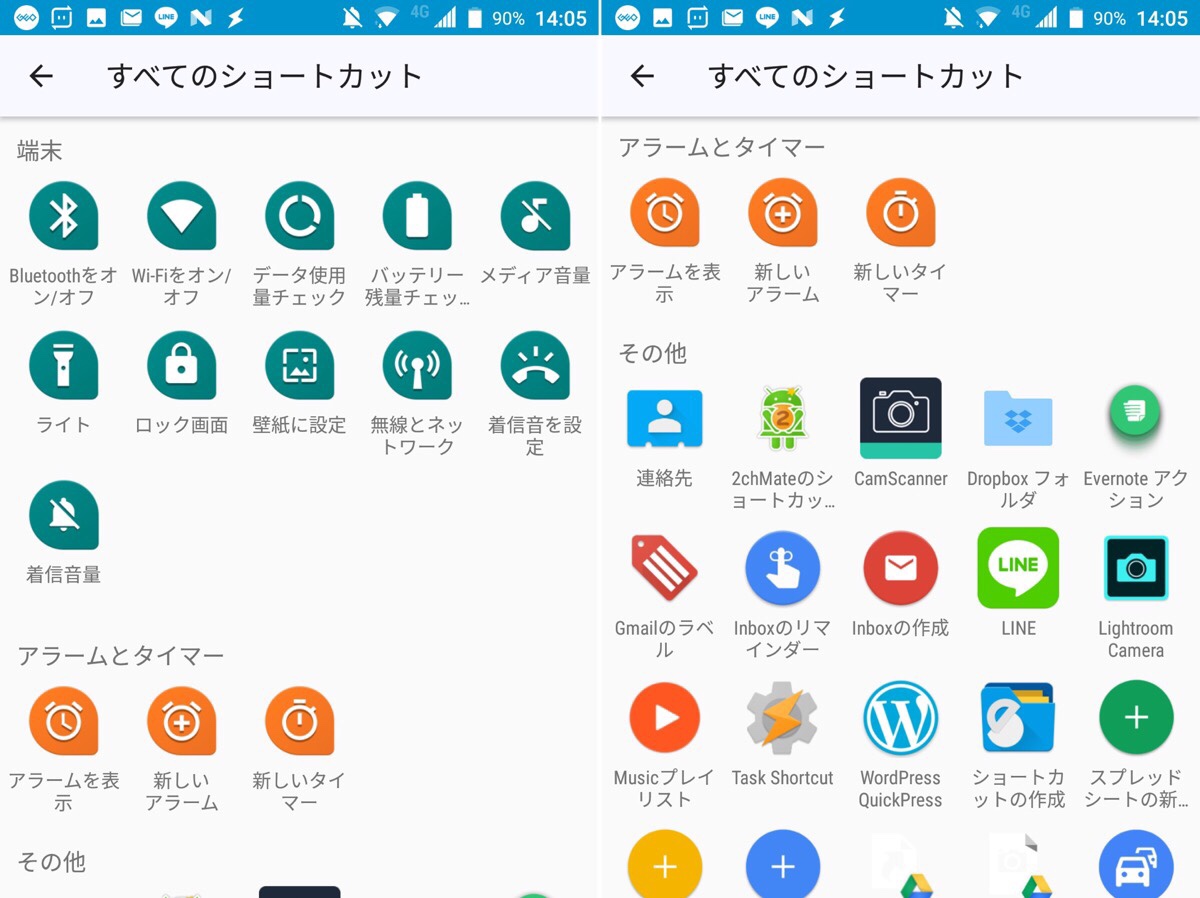The width and height of the screenshot is (1200, 898).
Task: Tap the Bluetoothをオン/オフ shortcut icon
Action: (x=64, y=215)
